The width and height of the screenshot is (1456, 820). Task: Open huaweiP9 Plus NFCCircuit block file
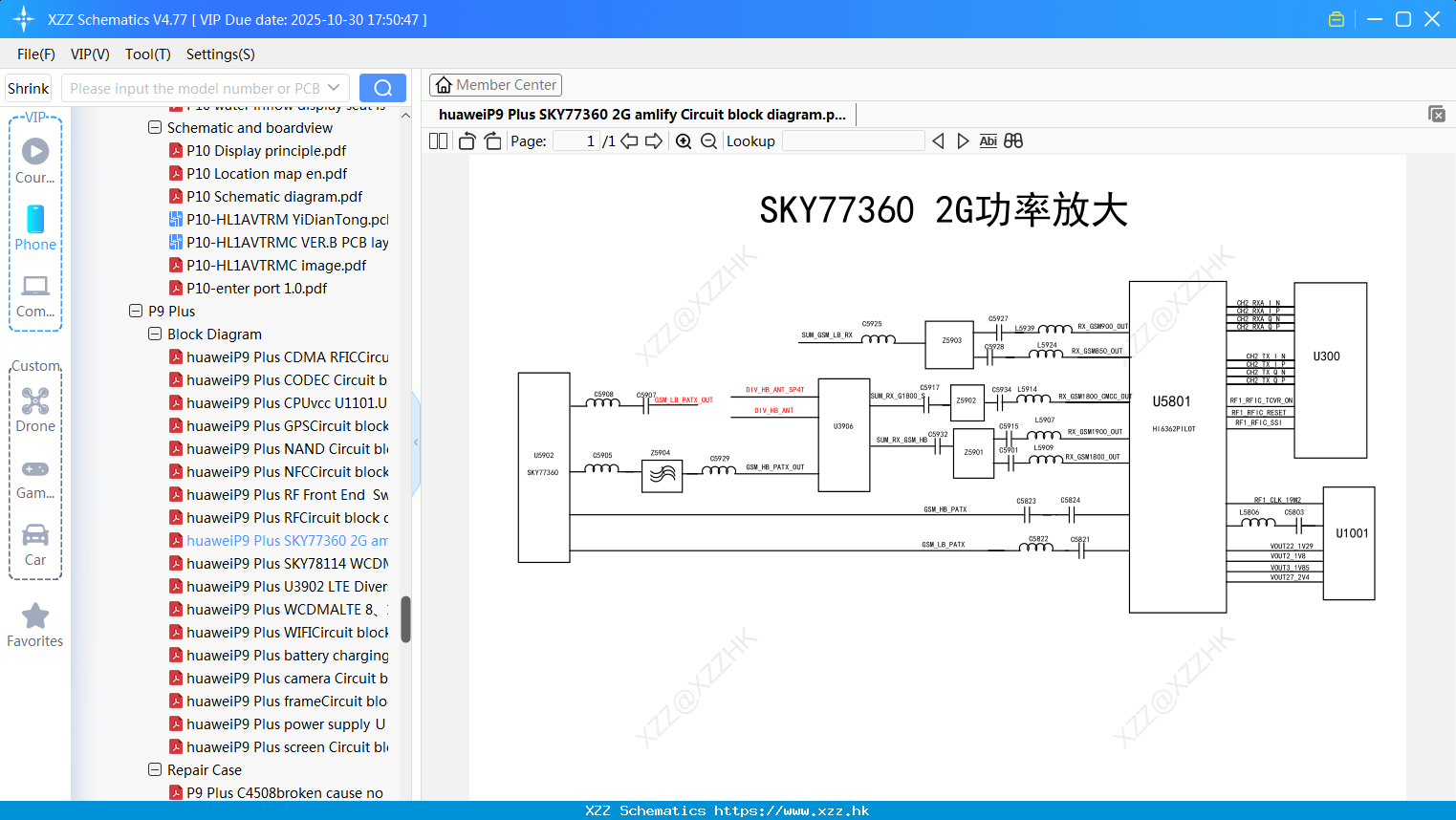tap(278, 471)
